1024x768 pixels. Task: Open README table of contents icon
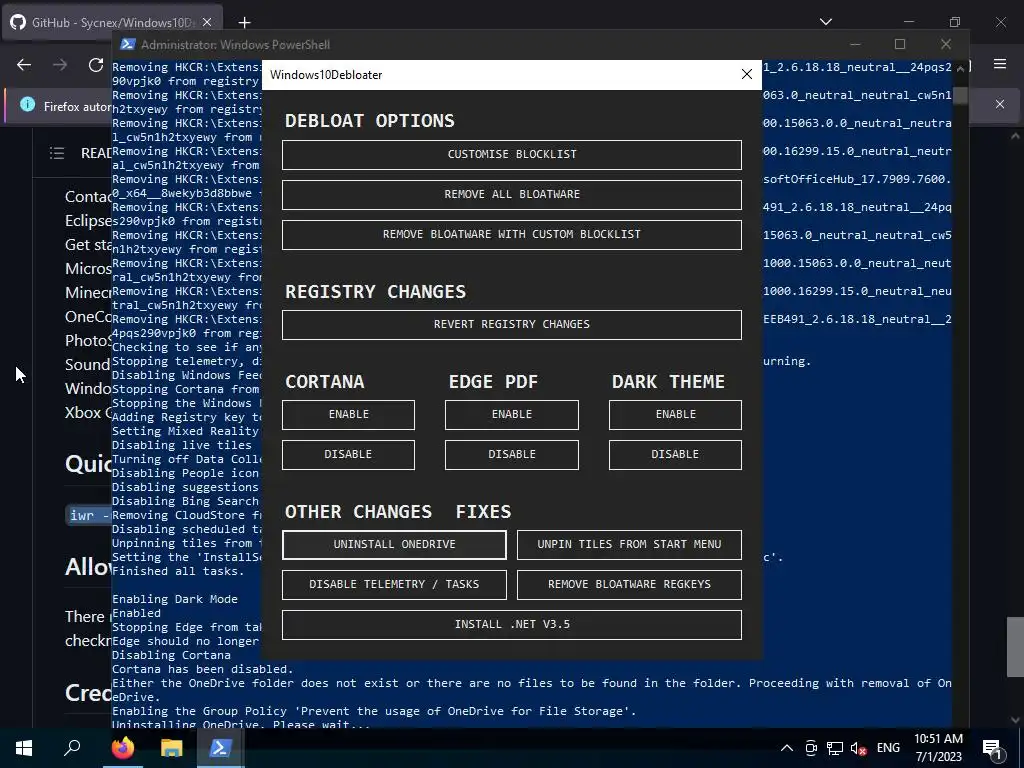[57, 153]
